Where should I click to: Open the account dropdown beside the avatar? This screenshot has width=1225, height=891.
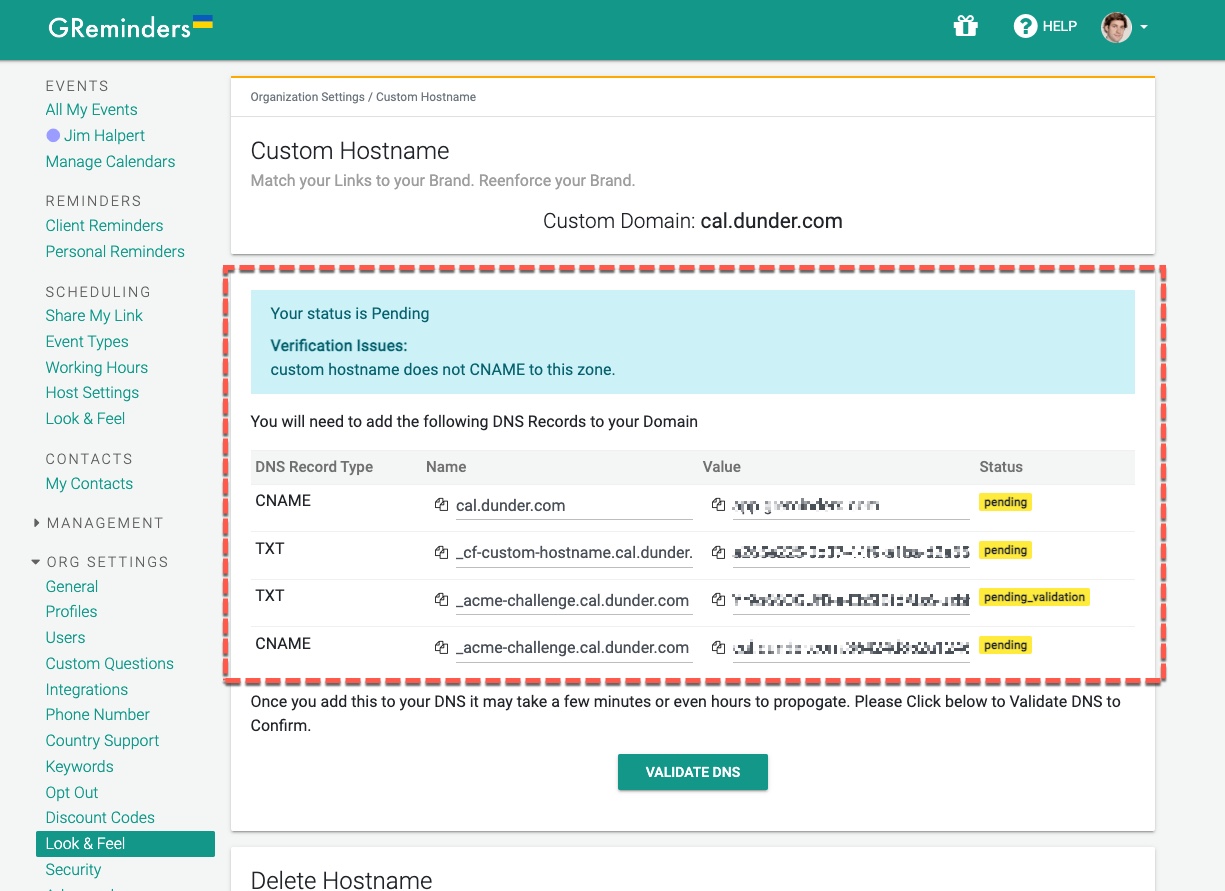coord(1142,30)
